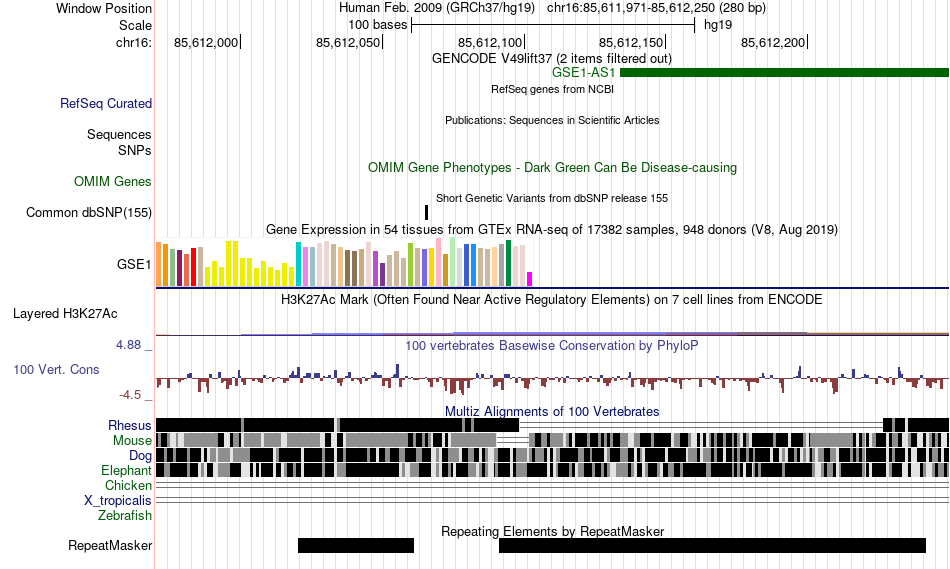The height and width of the screenshot is (569, 950).
Task: Click the Sequences track label
Action: pyautogui.click(x=119, y=135)
